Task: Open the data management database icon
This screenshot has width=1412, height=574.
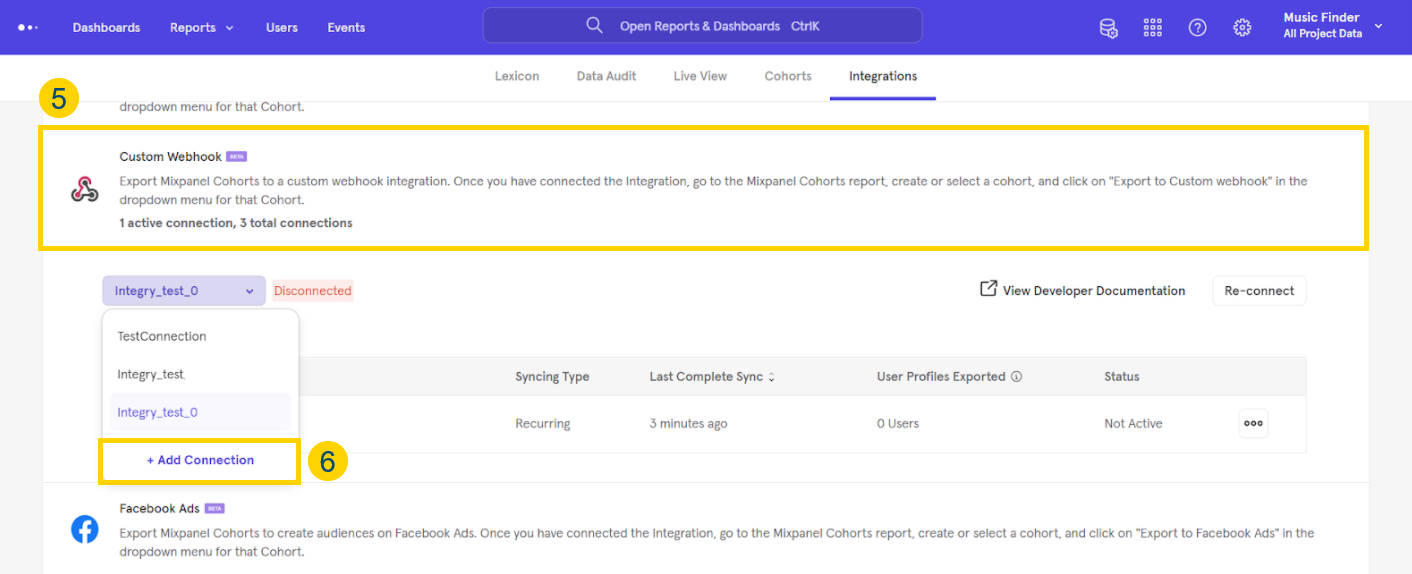Action: pos(1108,28)
